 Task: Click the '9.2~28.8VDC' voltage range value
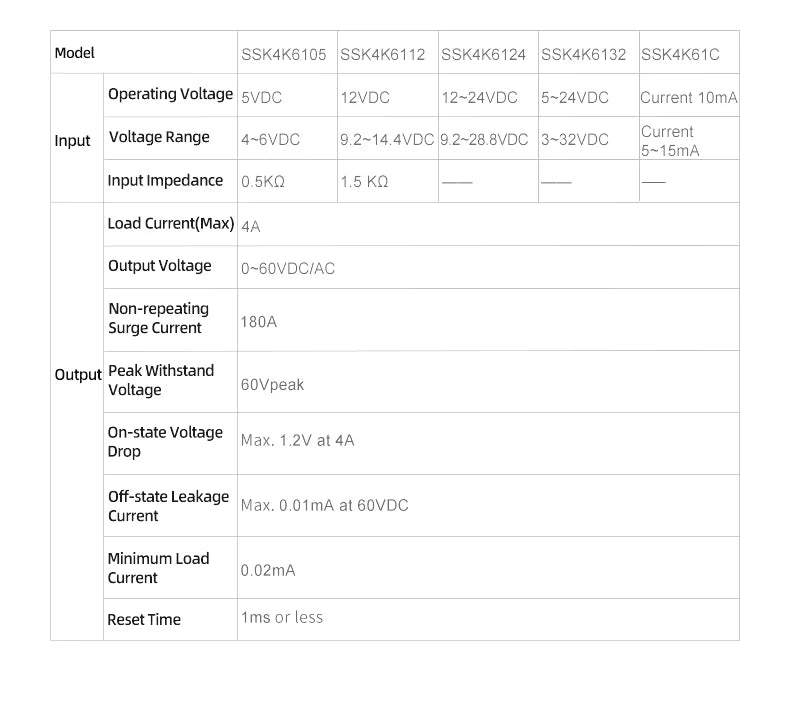(484, 140)
